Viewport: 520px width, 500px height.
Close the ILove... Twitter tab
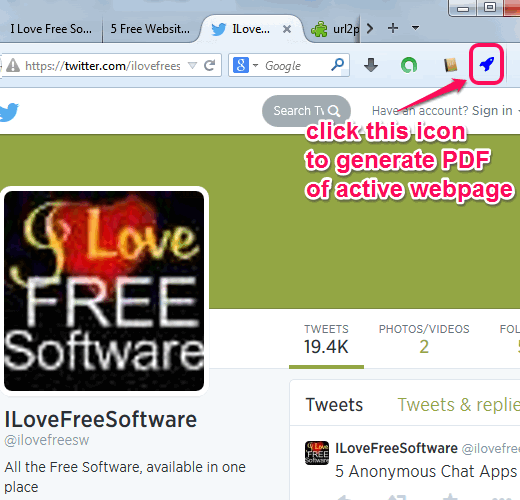[x=287, y=29]
